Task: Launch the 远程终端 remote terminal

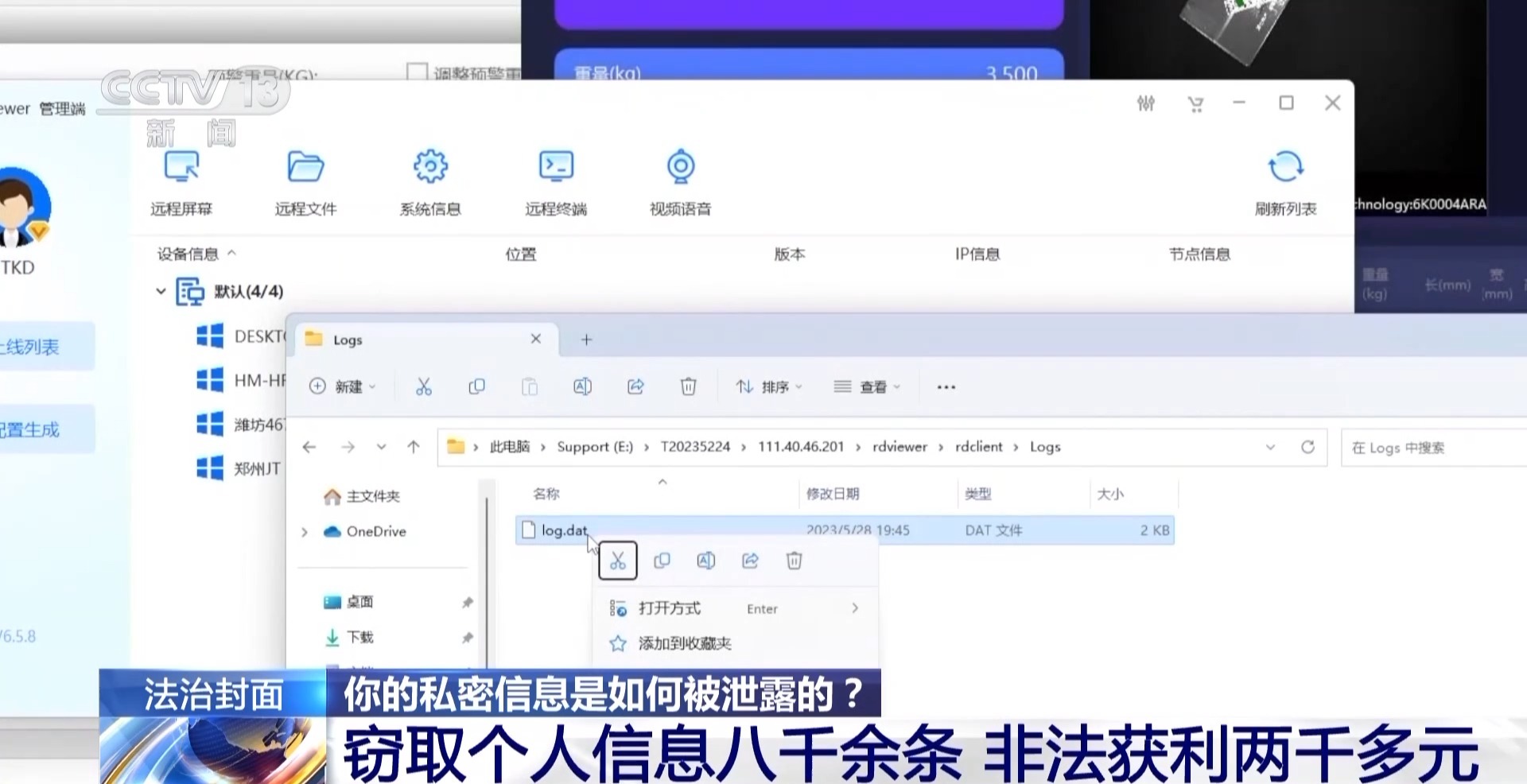Action: [x=556, y=166]
